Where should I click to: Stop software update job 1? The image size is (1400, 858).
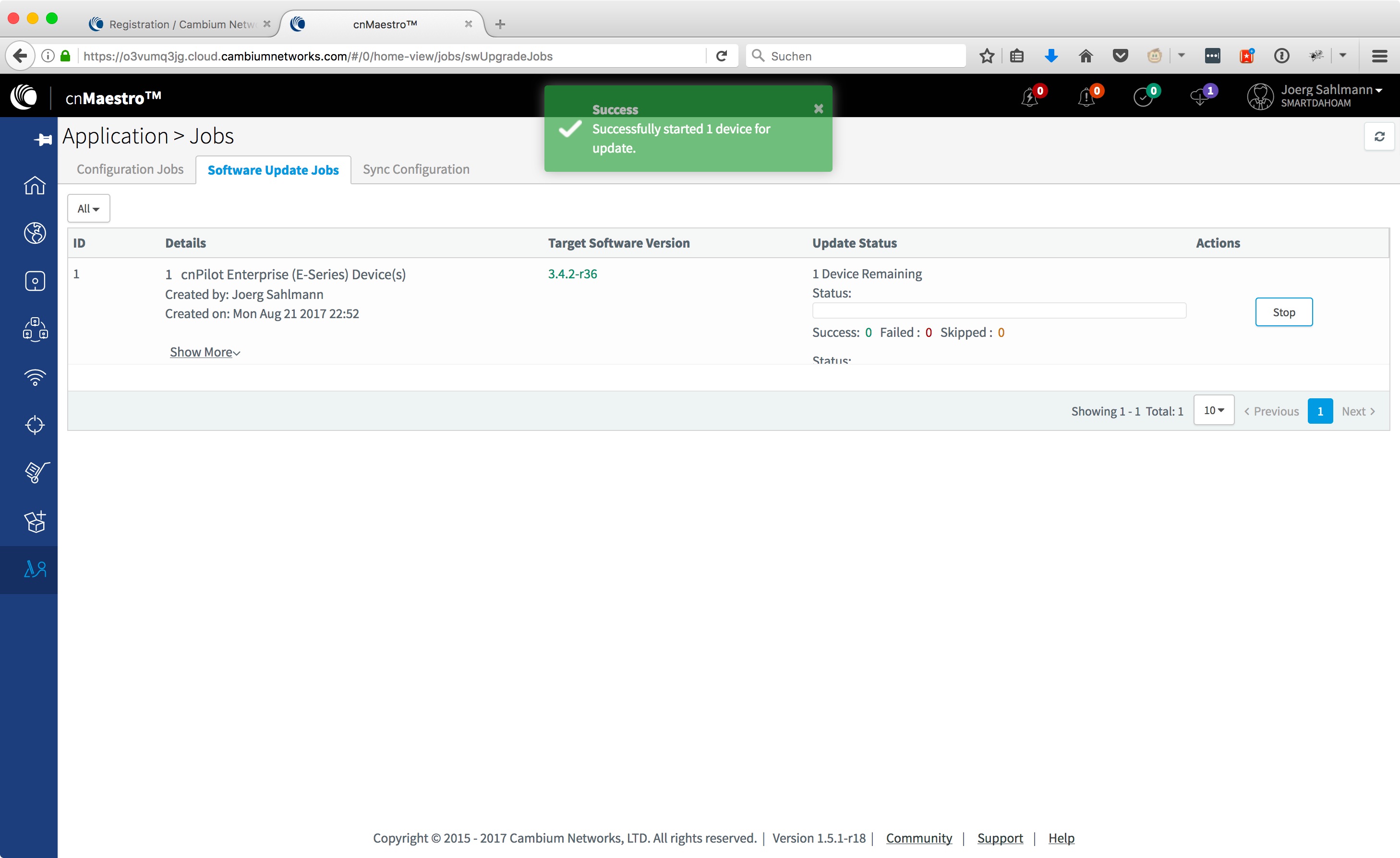[x=1283, y=312]
